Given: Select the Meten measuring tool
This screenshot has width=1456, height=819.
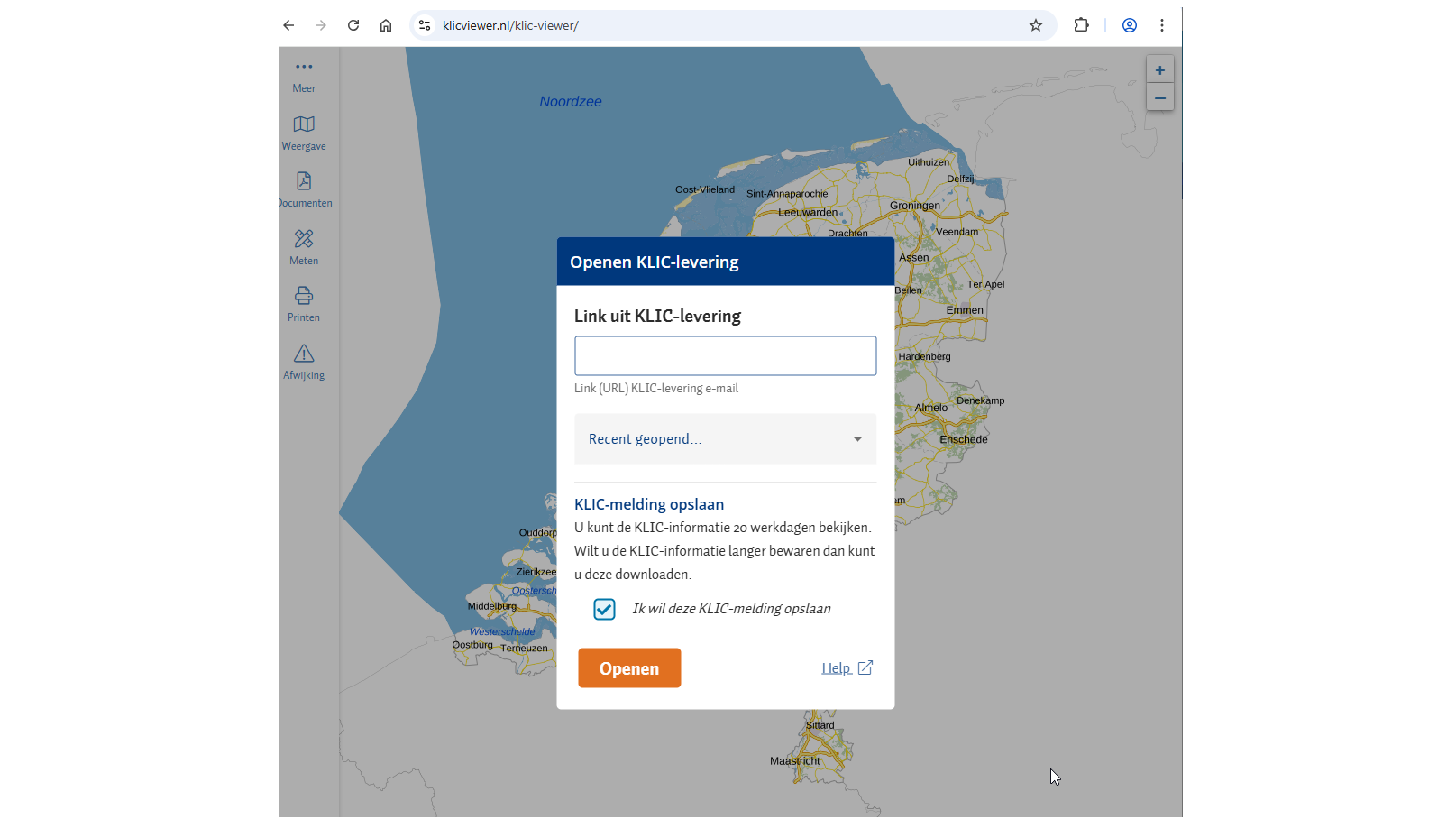Looking at the screenshot, I should (304, 239).
